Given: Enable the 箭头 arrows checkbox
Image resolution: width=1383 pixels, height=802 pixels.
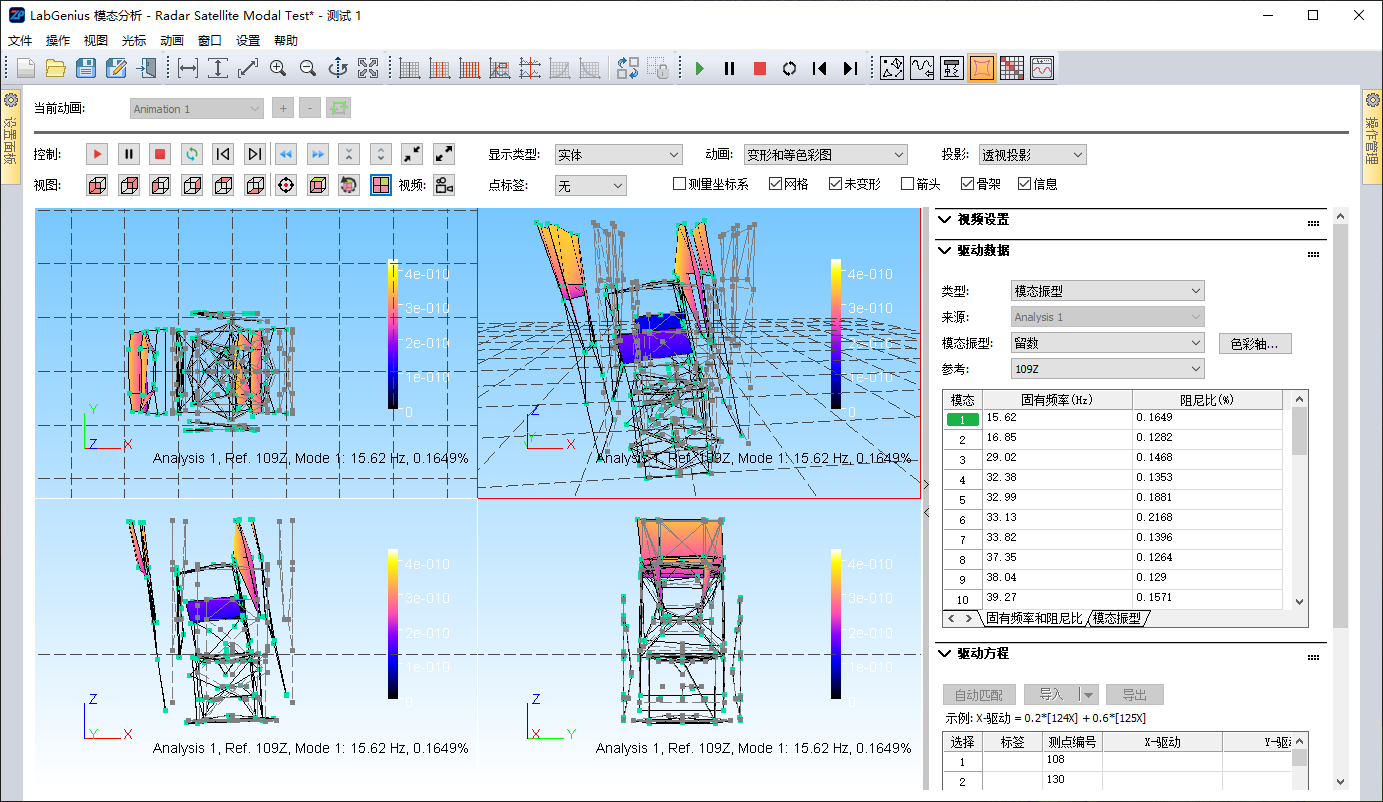Looking at the screenshot, I should pyautogui.click(x=920, y=184).
